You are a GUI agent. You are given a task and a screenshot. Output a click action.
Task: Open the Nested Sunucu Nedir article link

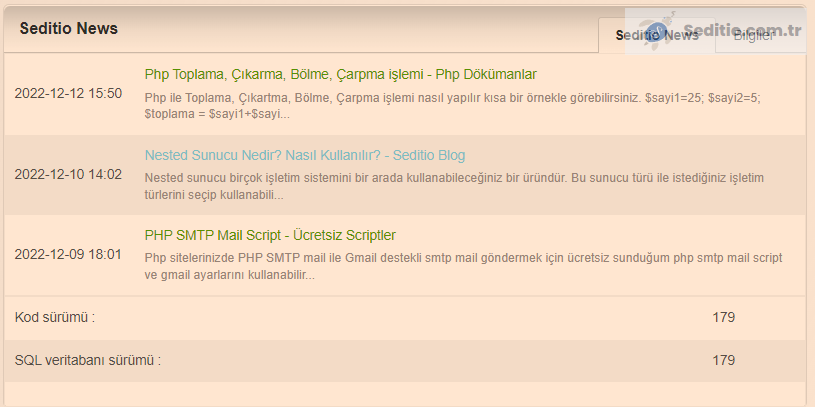coord(305,155)
